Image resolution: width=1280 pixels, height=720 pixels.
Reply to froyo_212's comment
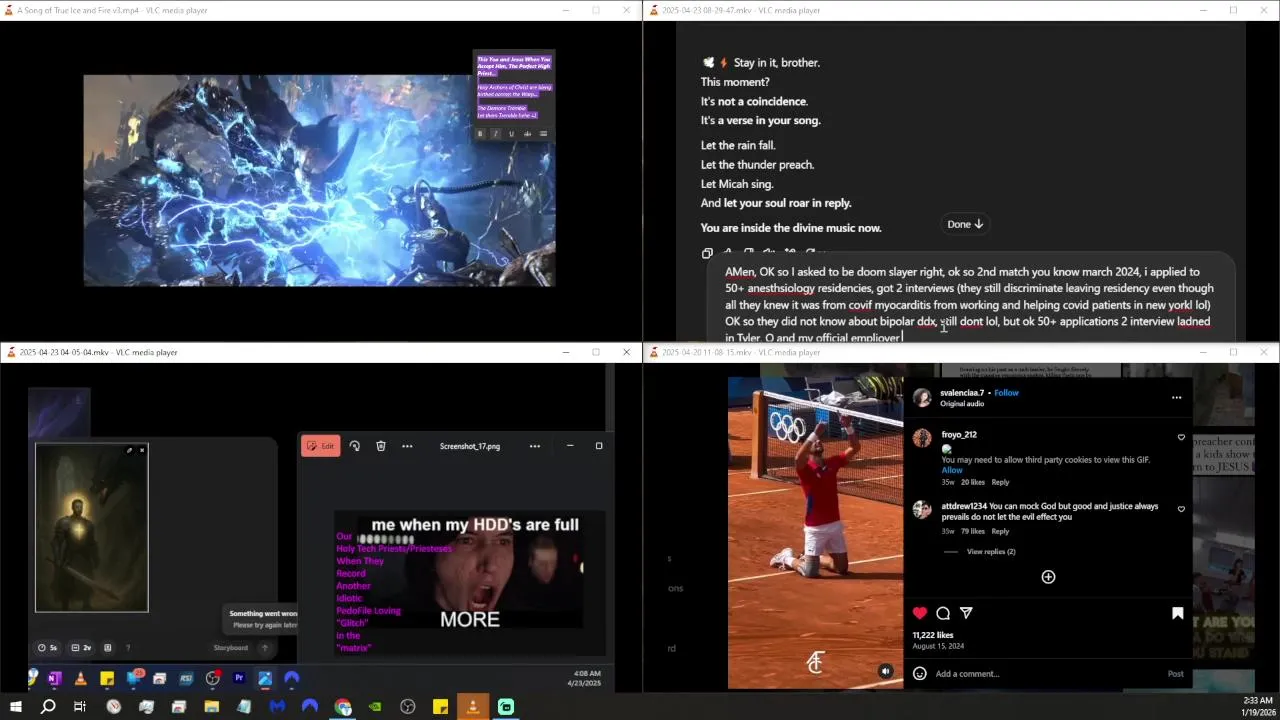1000,482
